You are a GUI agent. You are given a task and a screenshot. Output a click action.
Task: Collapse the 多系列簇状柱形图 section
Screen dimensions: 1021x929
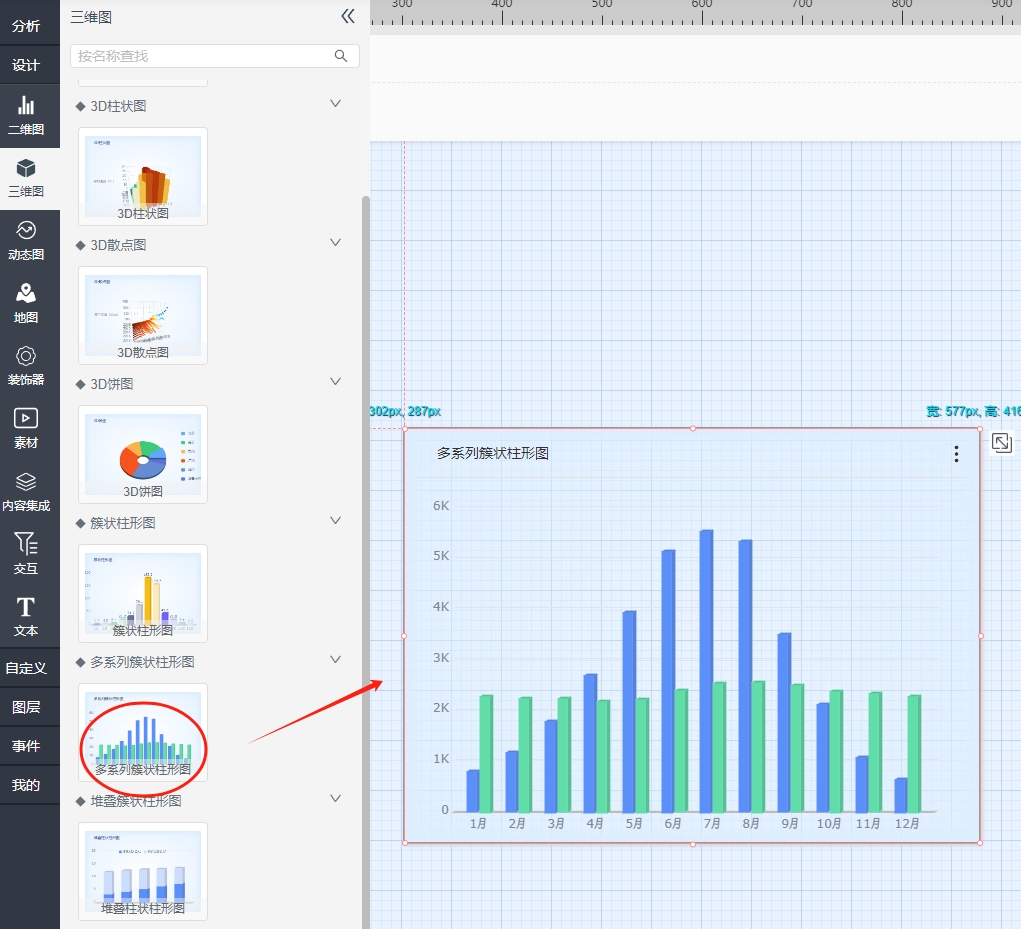[336, 660]
